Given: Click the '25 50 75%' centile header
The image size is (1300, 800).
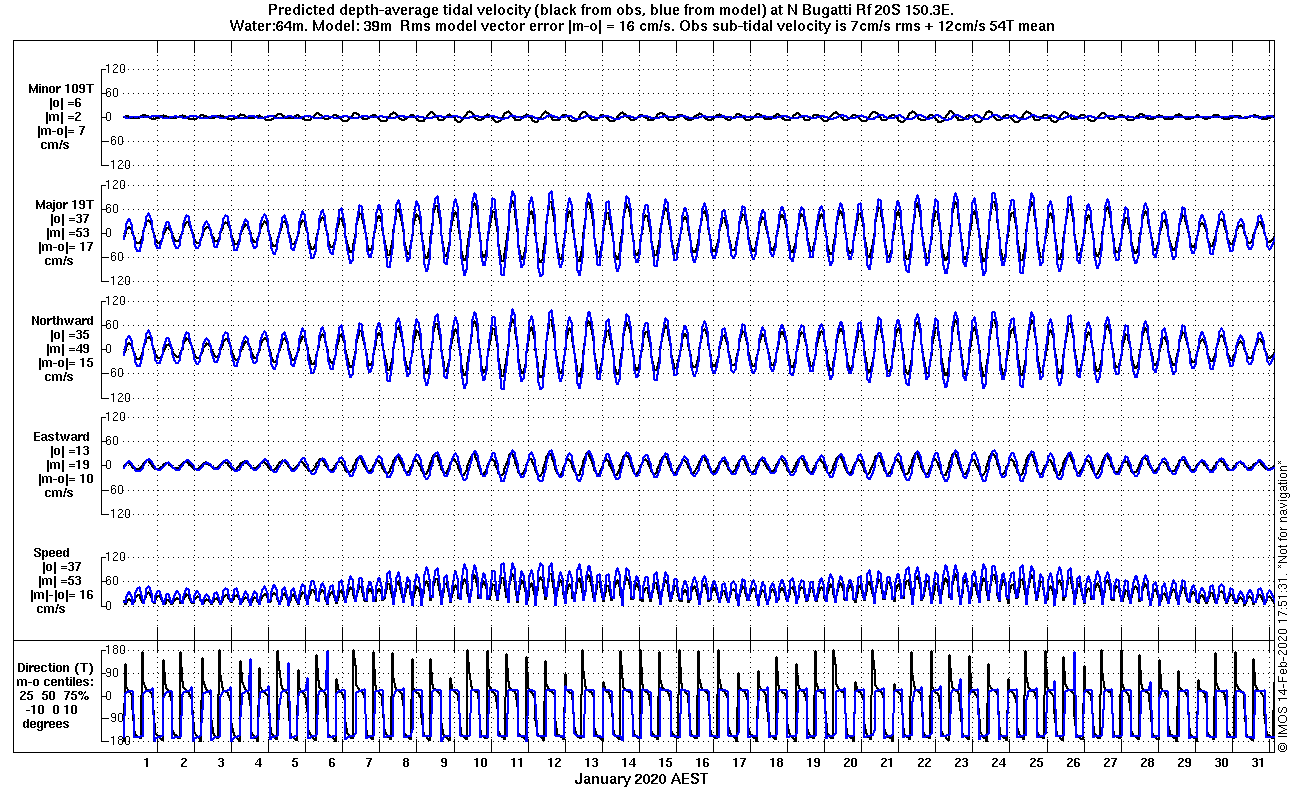Looking at the screenshot, I should point(55,695).
